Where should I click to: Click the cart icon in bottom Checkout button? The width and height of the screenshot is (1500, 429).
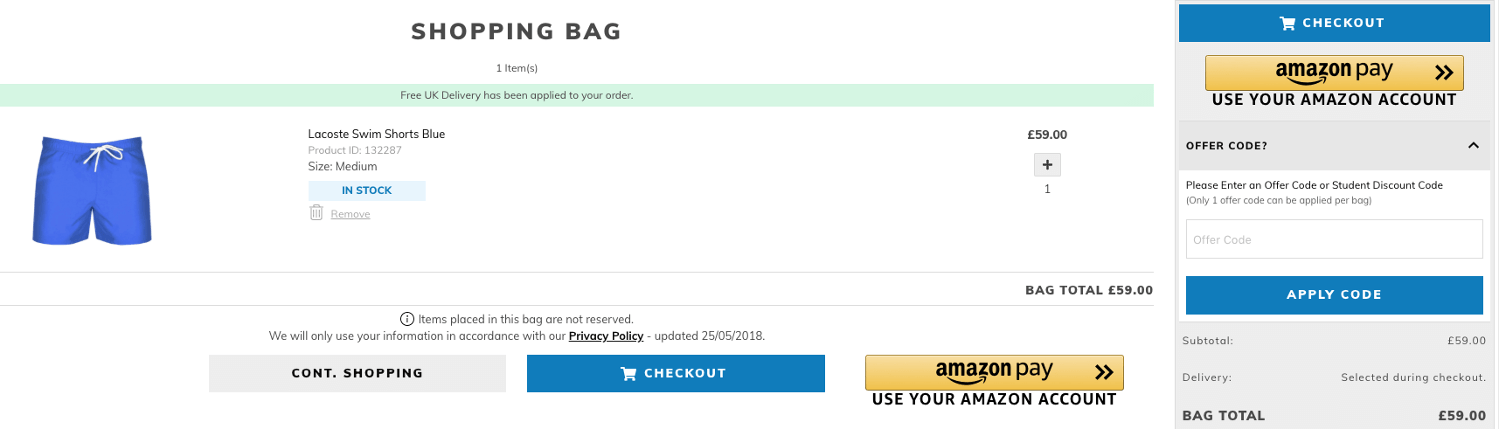(x=629, y=374)
